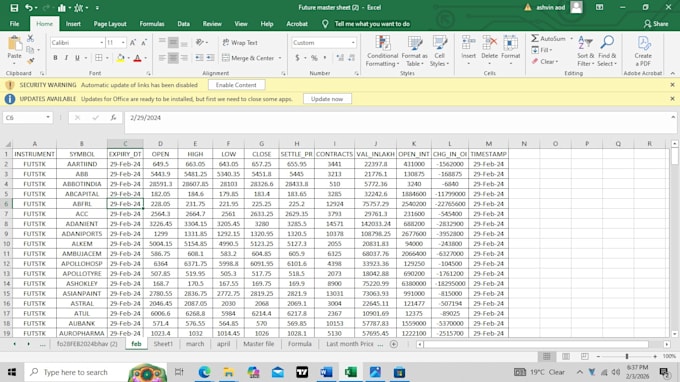Open Format as Table gallery
Screen dimensions: 680x382
pyautogui.click(x=414, y=51)
